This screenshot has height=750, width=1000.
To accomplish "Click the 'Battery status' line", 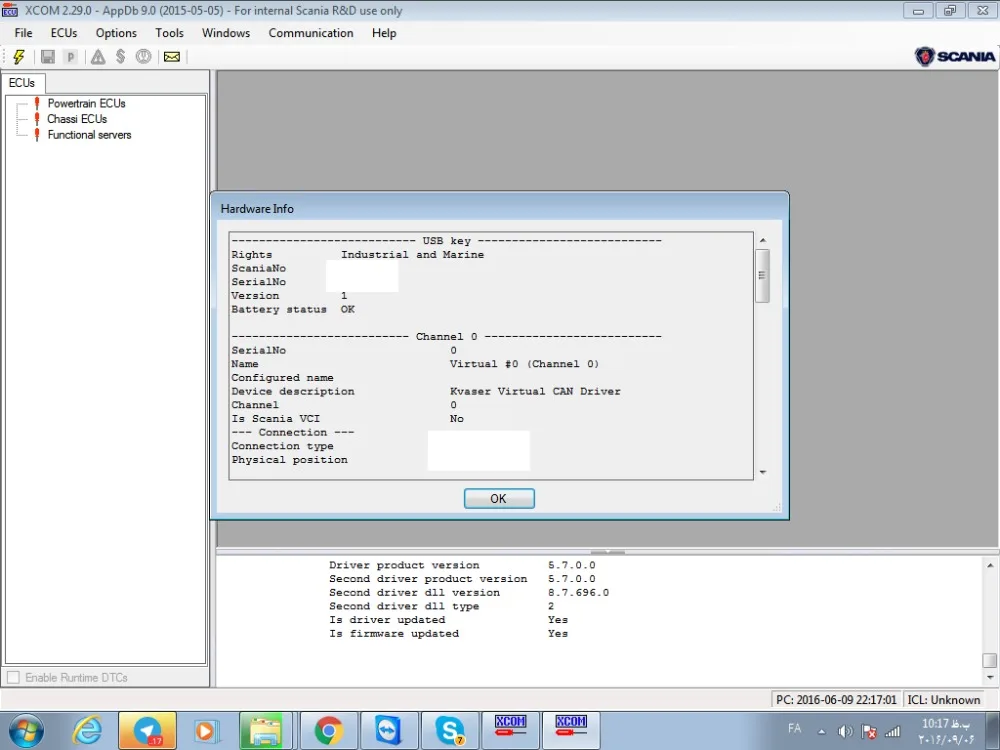I will point(293,309).
